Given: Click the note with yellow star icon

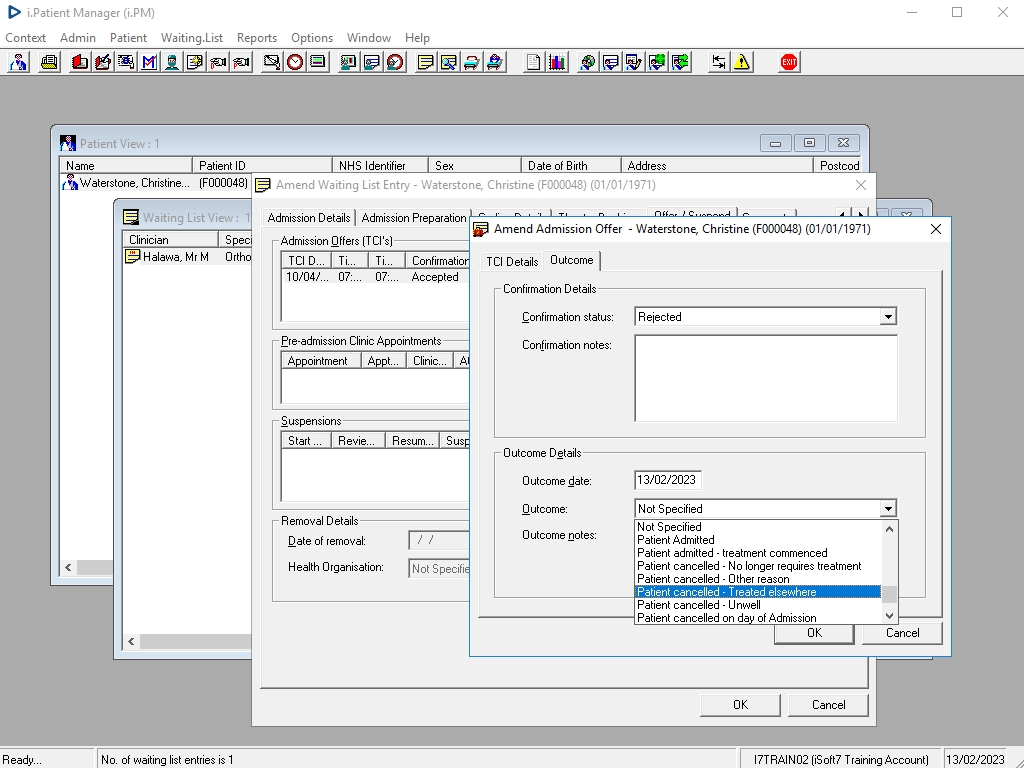Looking at the screenshot, I should tap(195, 63).
